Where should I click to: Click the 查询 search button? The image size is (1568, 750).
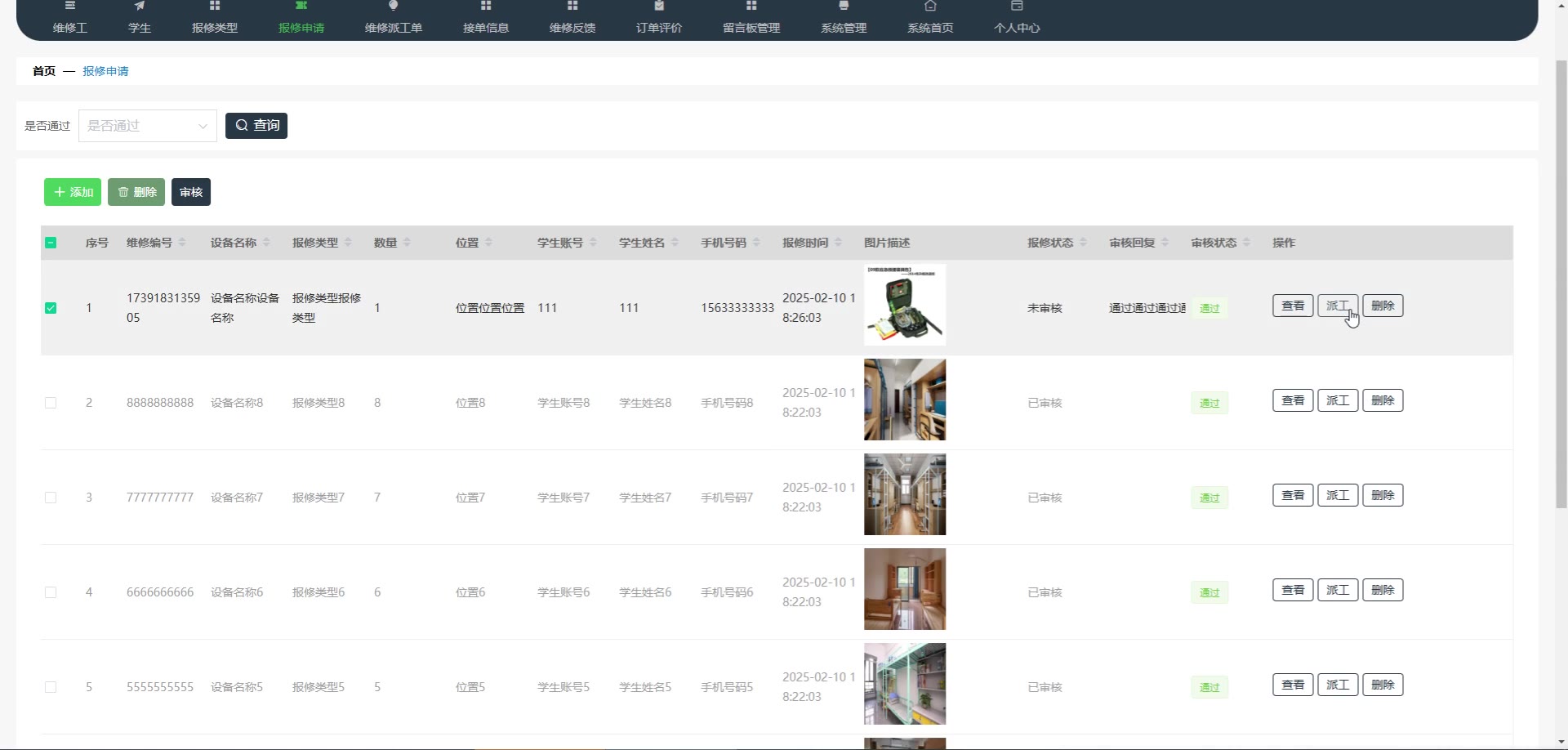tap(256, 125)
